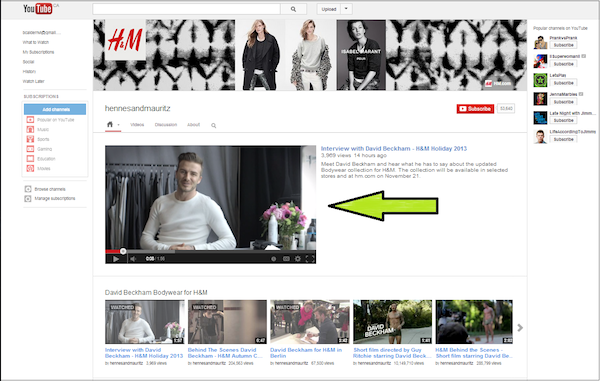Click the Popular on YouTube icon
600x381 pixels.
click(30, 120)
